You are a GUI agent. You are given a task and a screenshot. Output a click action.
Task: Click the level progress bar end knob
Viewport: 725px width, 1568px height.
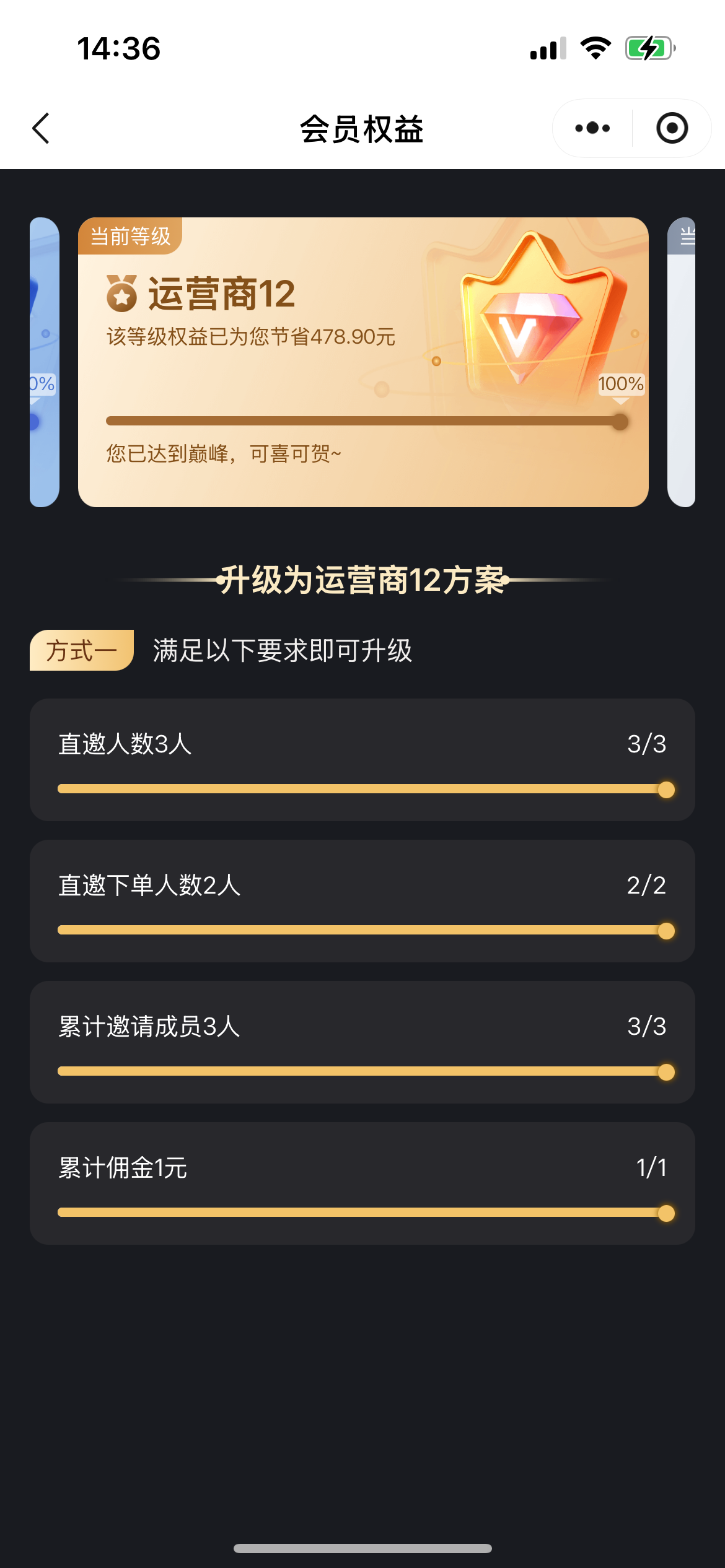[620, 422]
